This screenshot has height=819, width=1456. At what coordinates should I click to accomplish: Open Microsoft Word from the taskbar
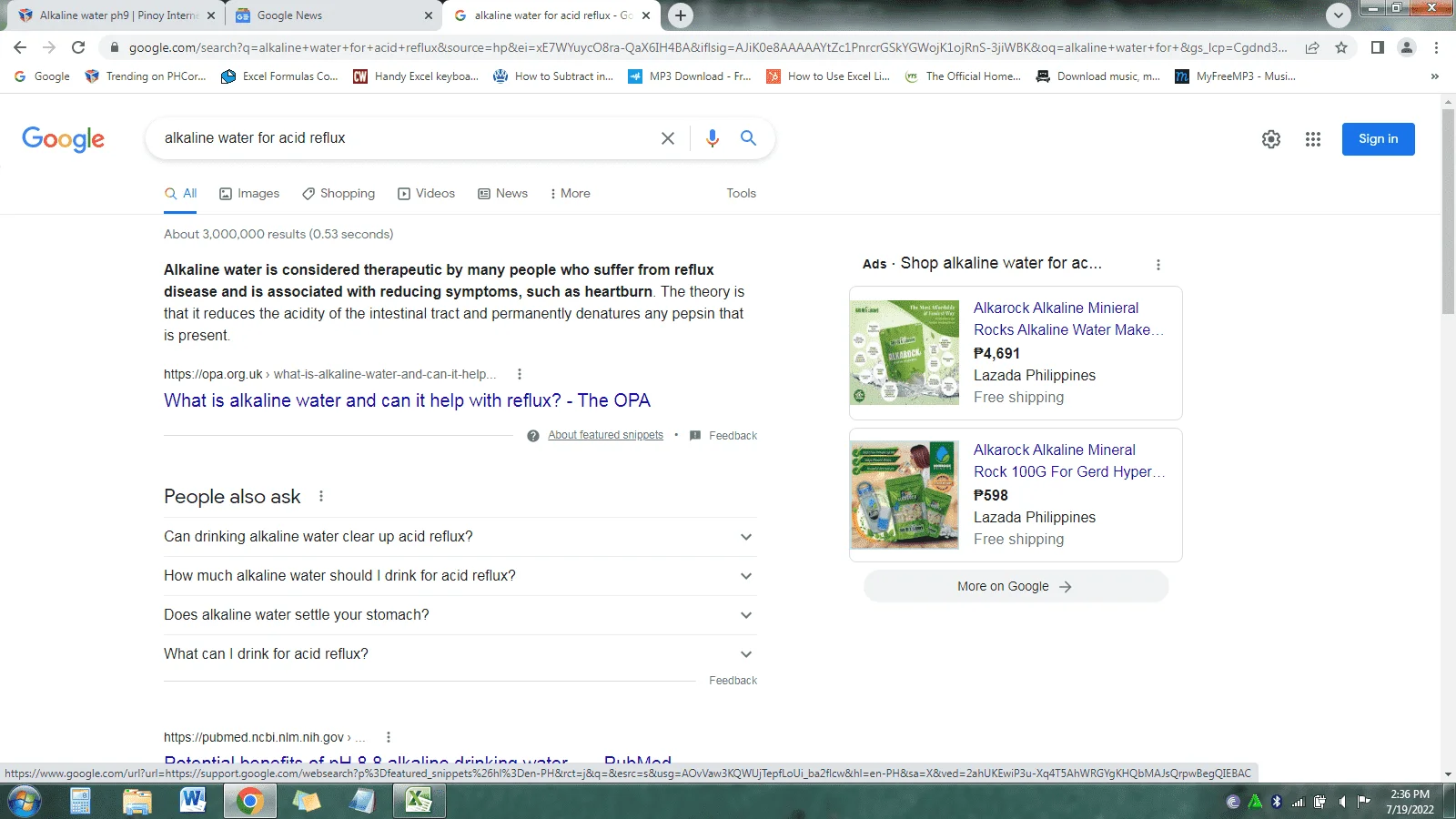click(x=193, y=801)
